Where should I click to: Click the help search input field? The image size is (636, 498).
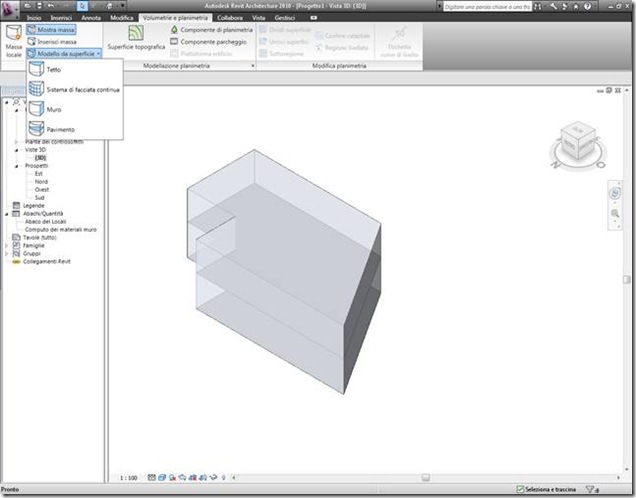pyautogui.click(x=487, y=7)
